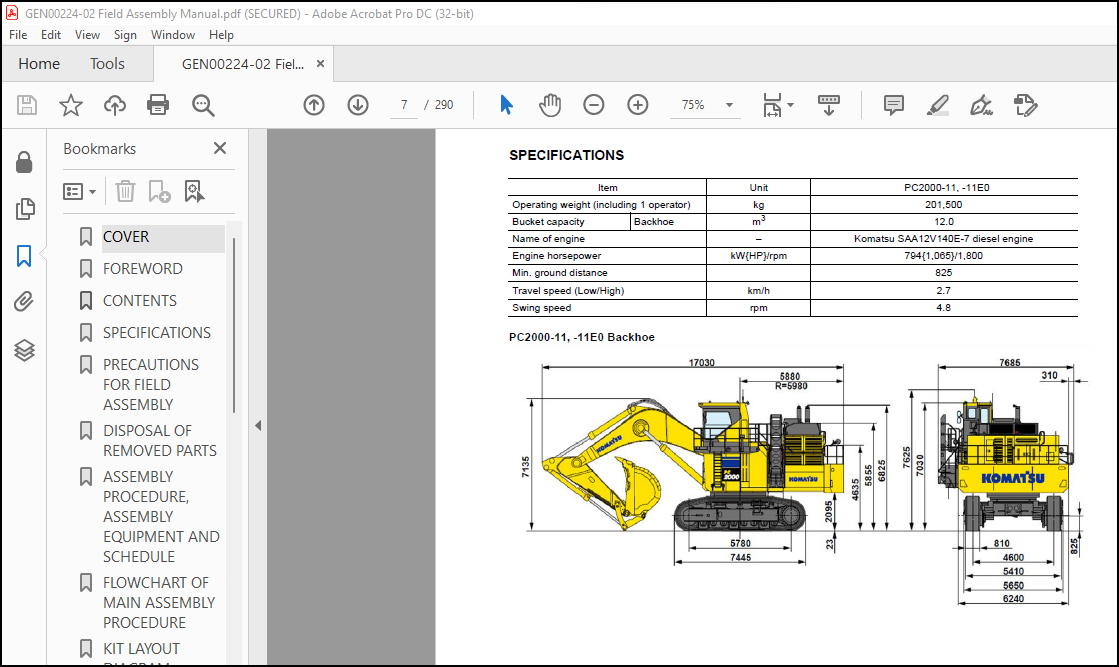Open the Fill & Sign pen icon
This screenshot has height=667, width=1119.
click(981, 105)
